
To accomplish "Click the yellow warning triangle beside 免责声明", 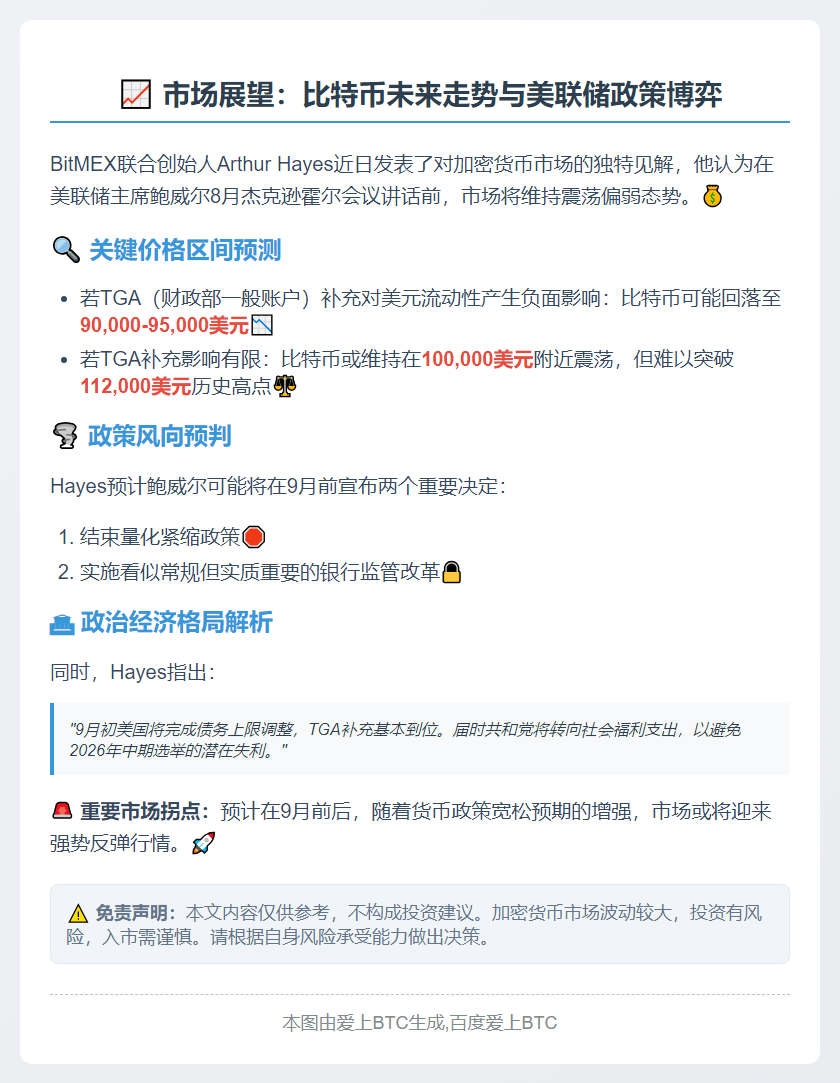I will [78, 913].
